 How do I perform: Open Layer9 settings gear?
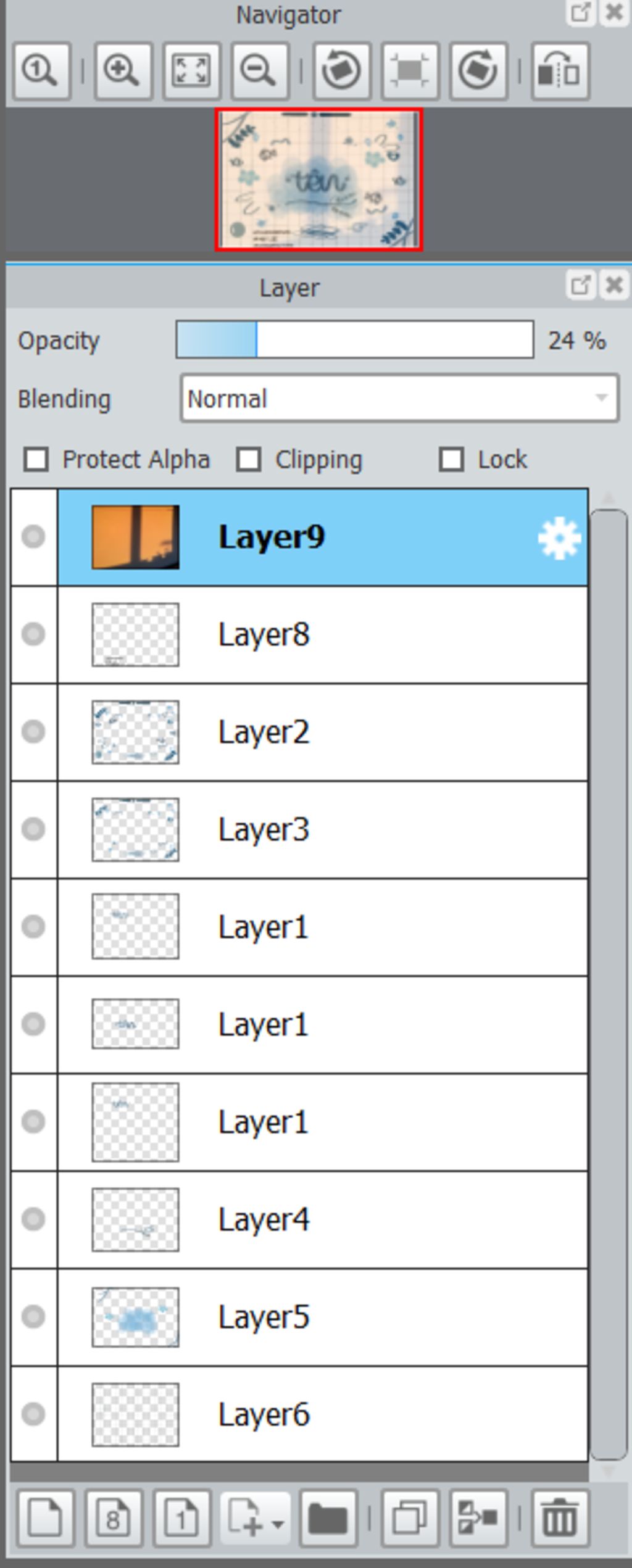(559, 538)
